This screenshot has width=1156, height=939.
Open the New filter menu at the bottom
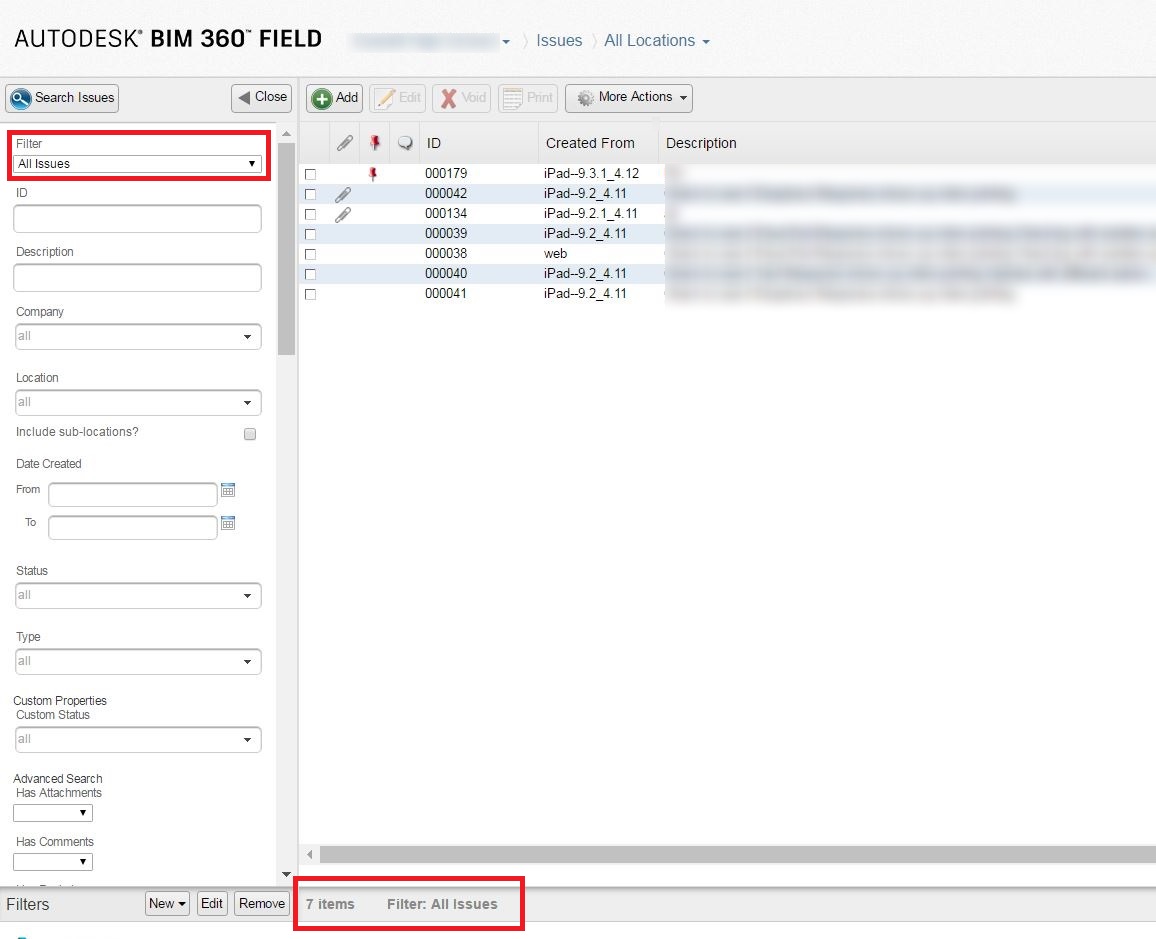pos(166,903)
